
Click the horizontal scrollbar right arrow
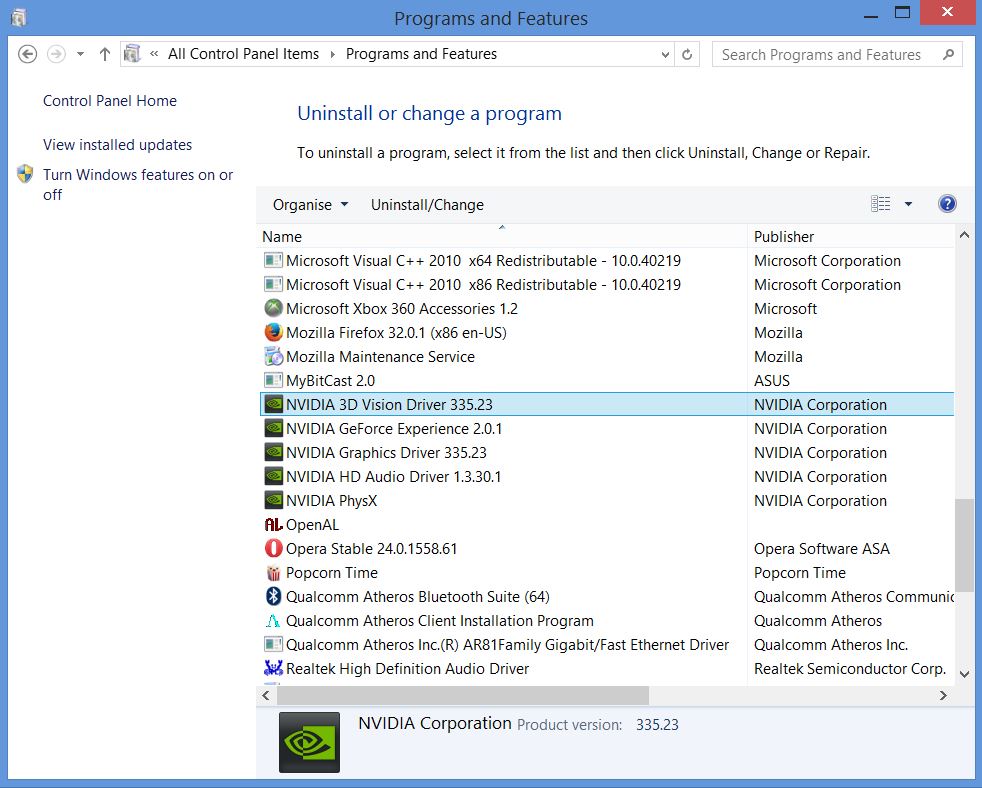pos(943,695)
